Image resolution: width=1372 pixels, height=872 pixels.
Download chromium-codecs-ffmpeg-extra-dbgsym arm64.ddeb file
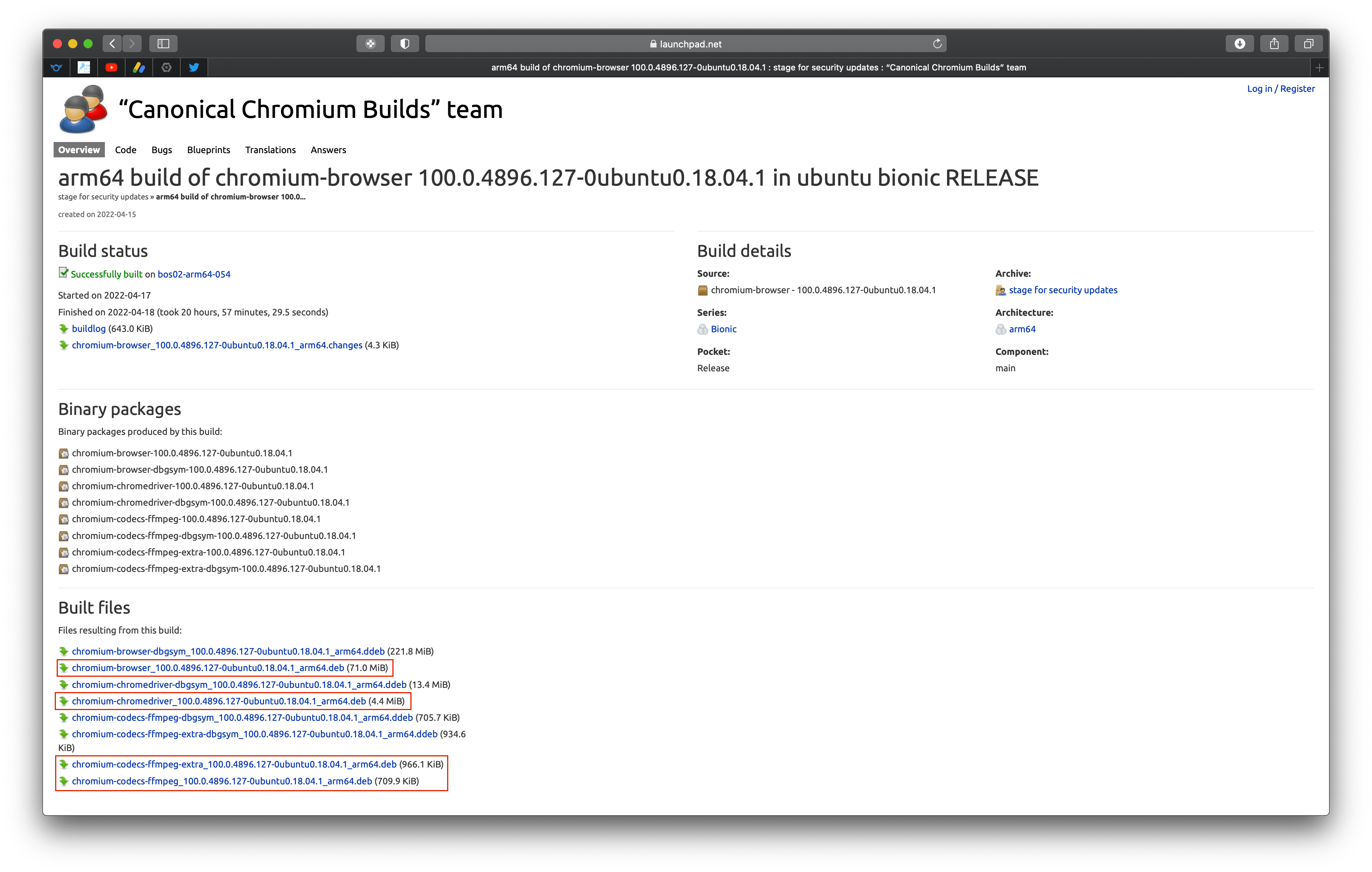254,734
